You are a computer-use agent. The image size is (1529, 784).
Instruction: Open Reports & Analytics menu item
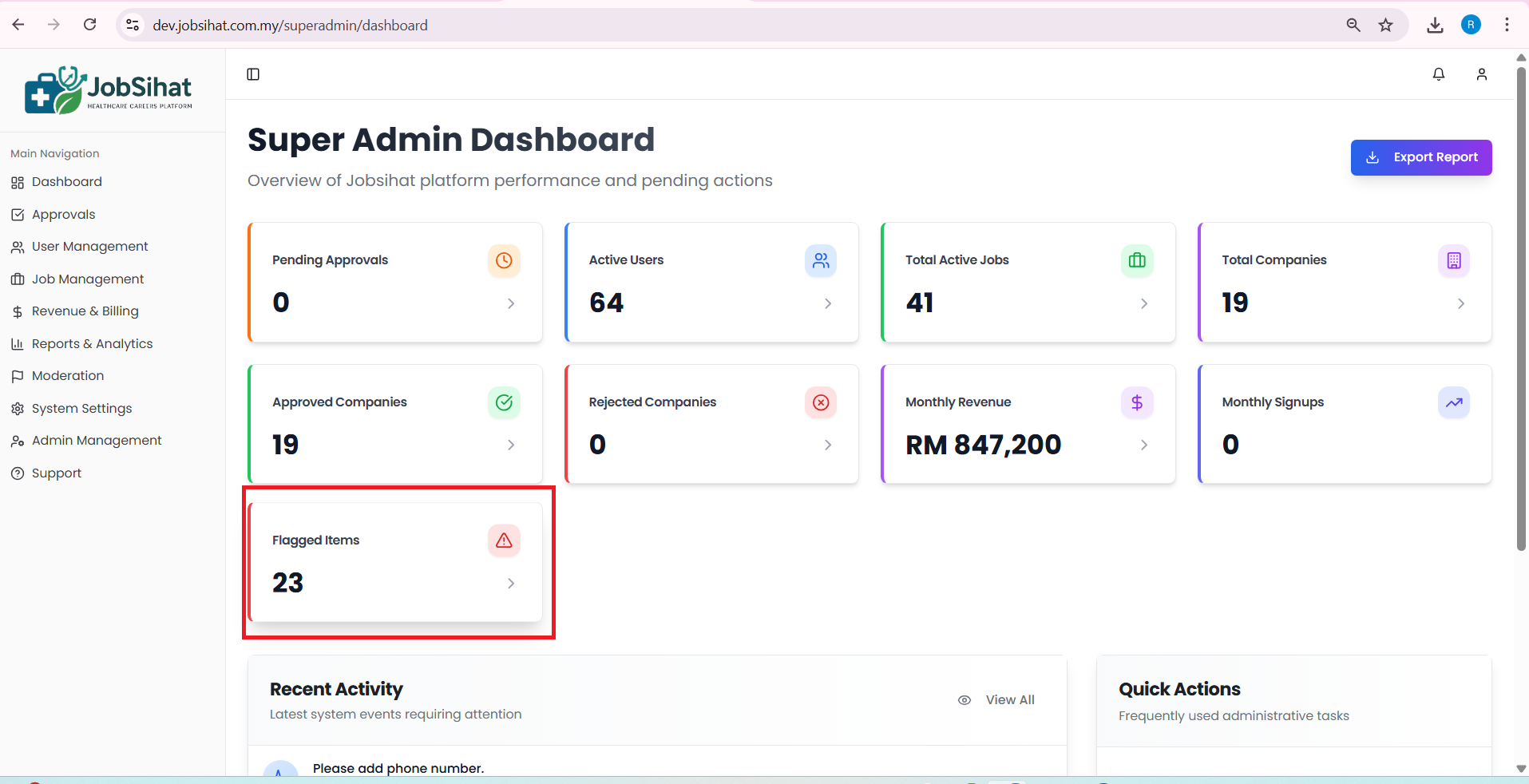92,344
